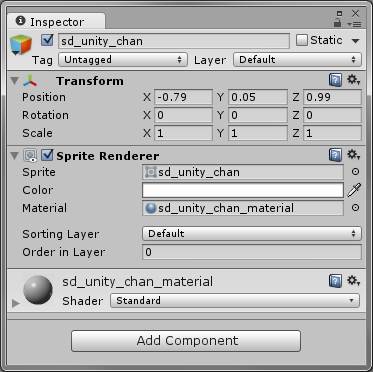This screenshot has height=372, width=373.
Task: Click the Rotation Z field
Action: 332,115
